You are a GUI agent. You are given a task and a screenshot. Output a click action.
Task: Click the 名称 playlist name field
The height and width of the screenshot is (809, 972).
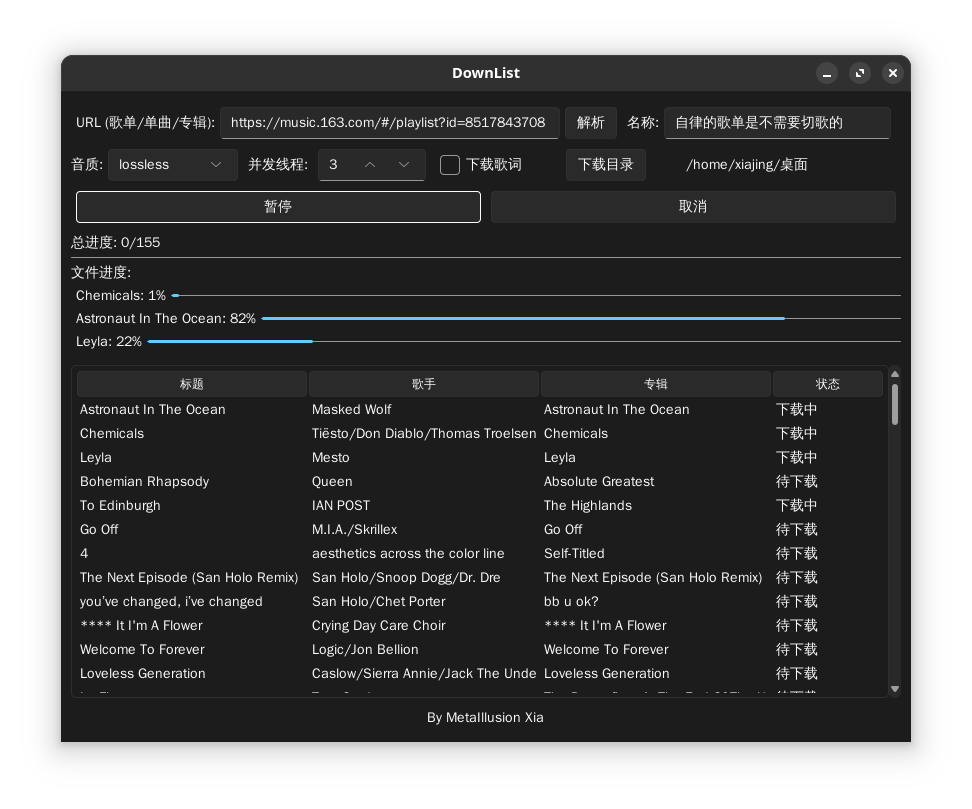point(776,122)
